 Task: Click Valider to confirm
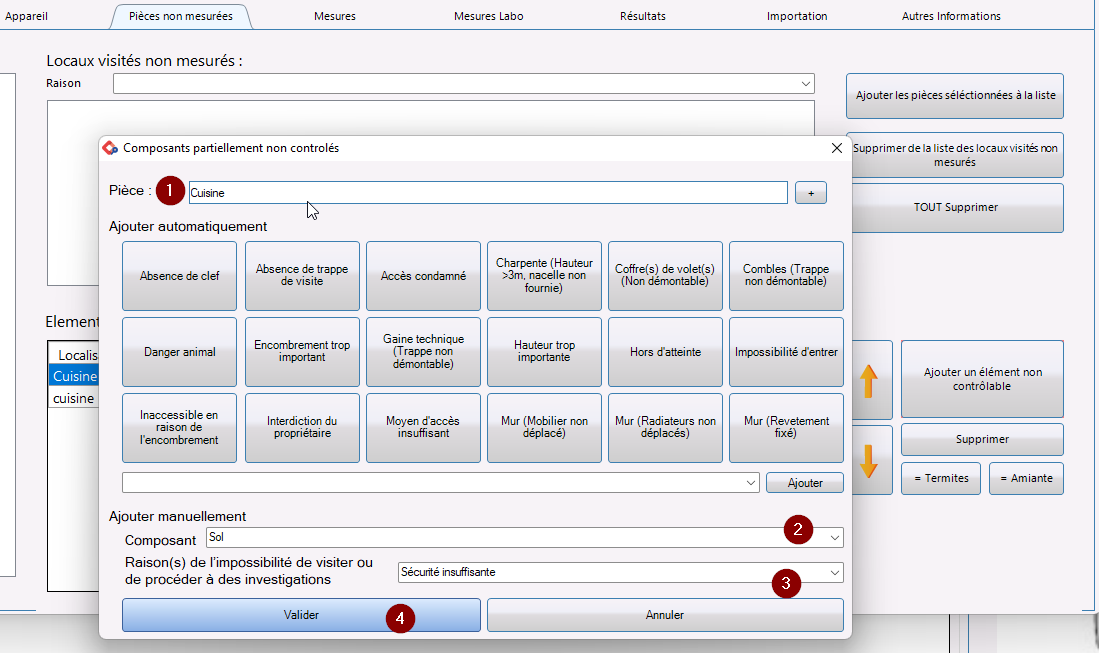[301, 615]
